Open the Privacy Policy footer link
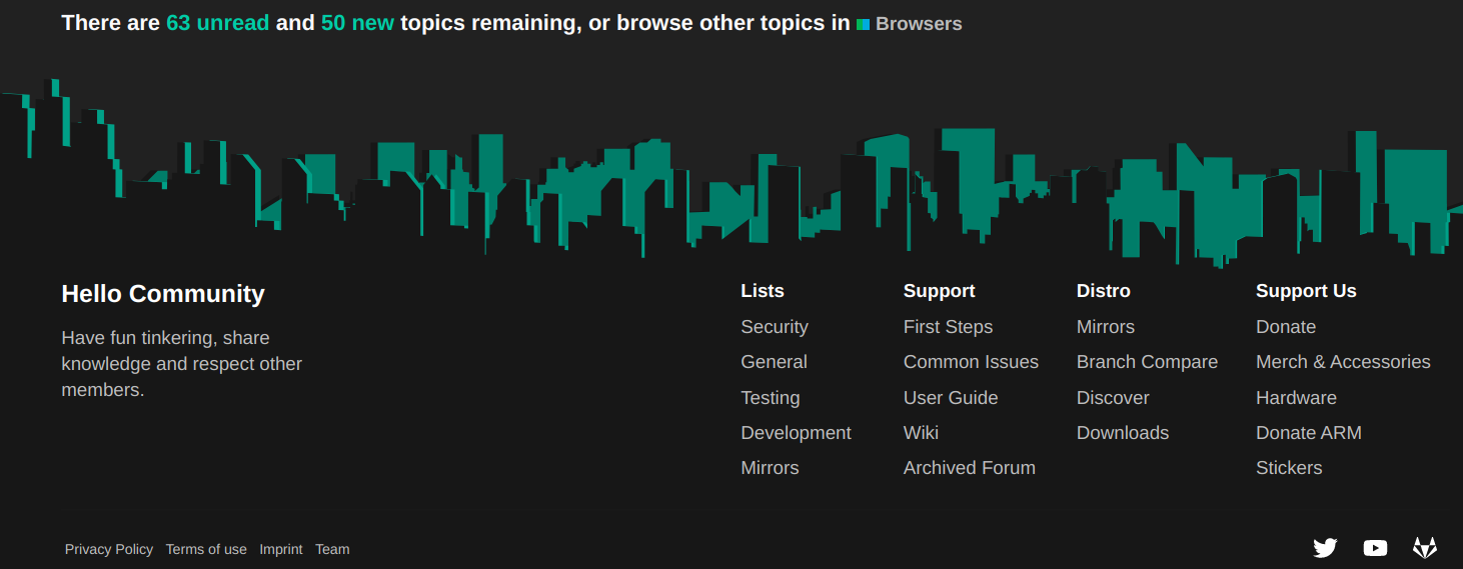This screenshot has height=569, width=1463. [109, 549]
